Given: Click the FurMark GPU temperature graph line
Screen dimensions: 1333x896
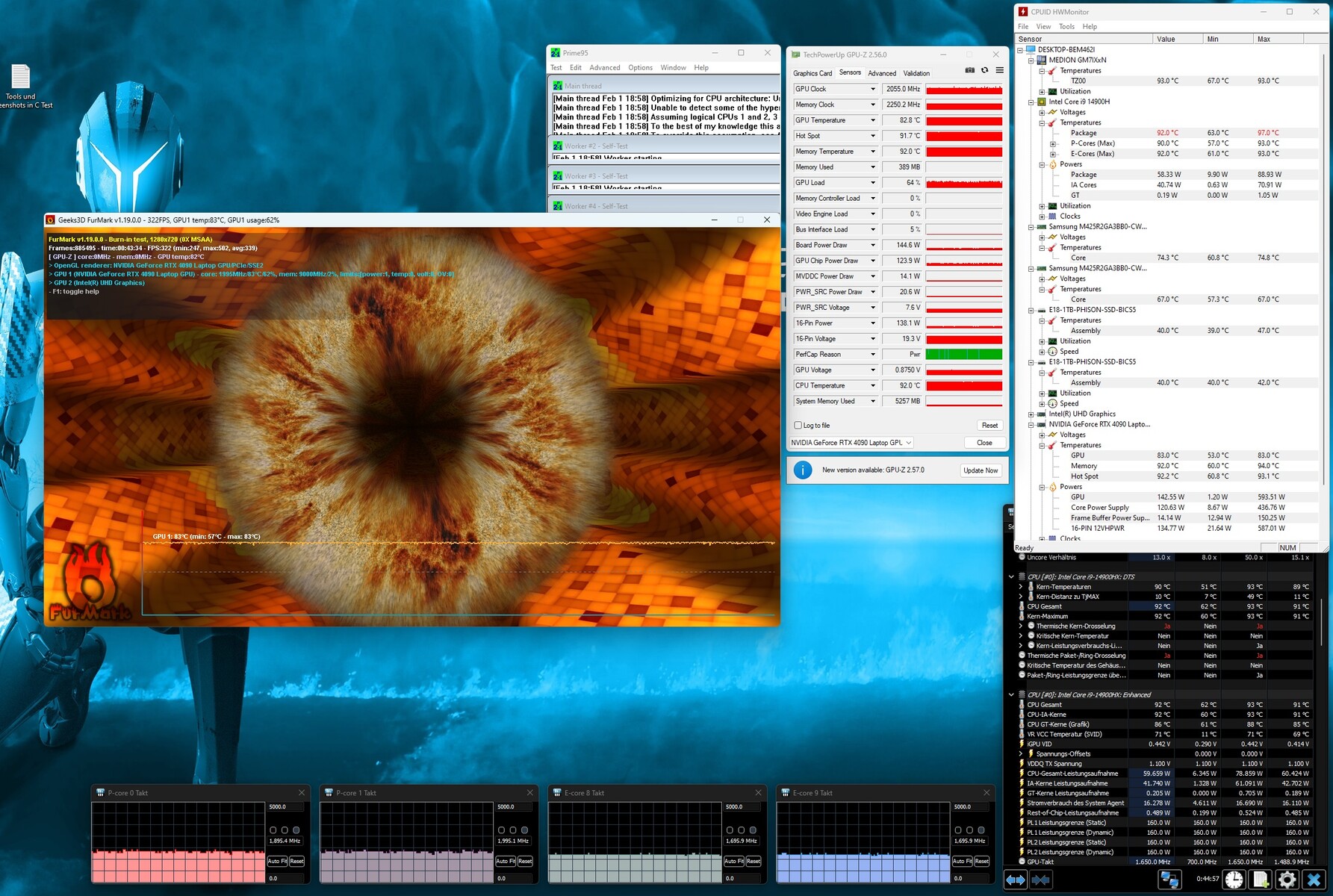Looking at the screenshot, I should (x=459, y=543).
